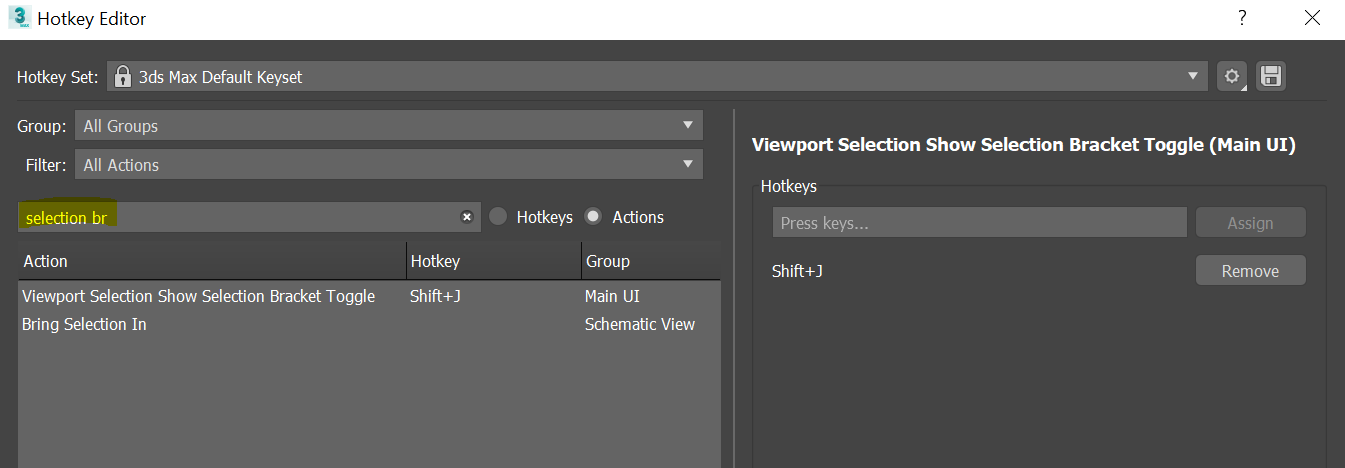Select the Bring Selection In action row
Screen dimensions: 1345x468
[84, 324]
